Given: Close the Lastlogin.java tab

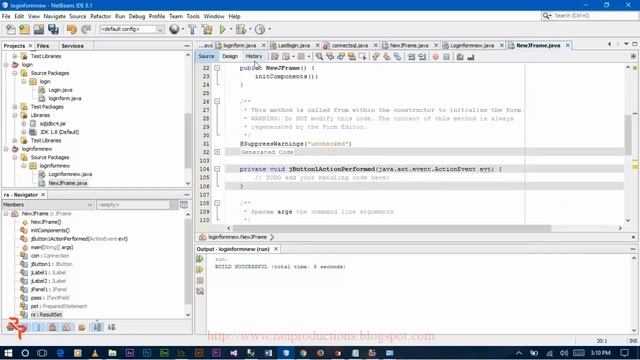Looking at the screenshot, I should (317, 45).
